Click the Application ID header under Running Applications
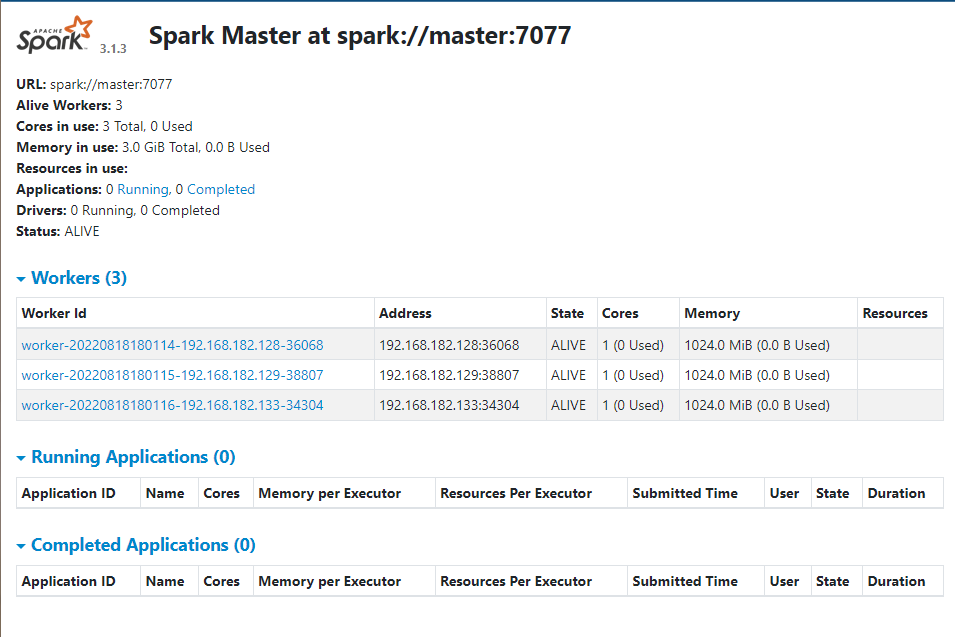955x637 pixels. point(67,493)
